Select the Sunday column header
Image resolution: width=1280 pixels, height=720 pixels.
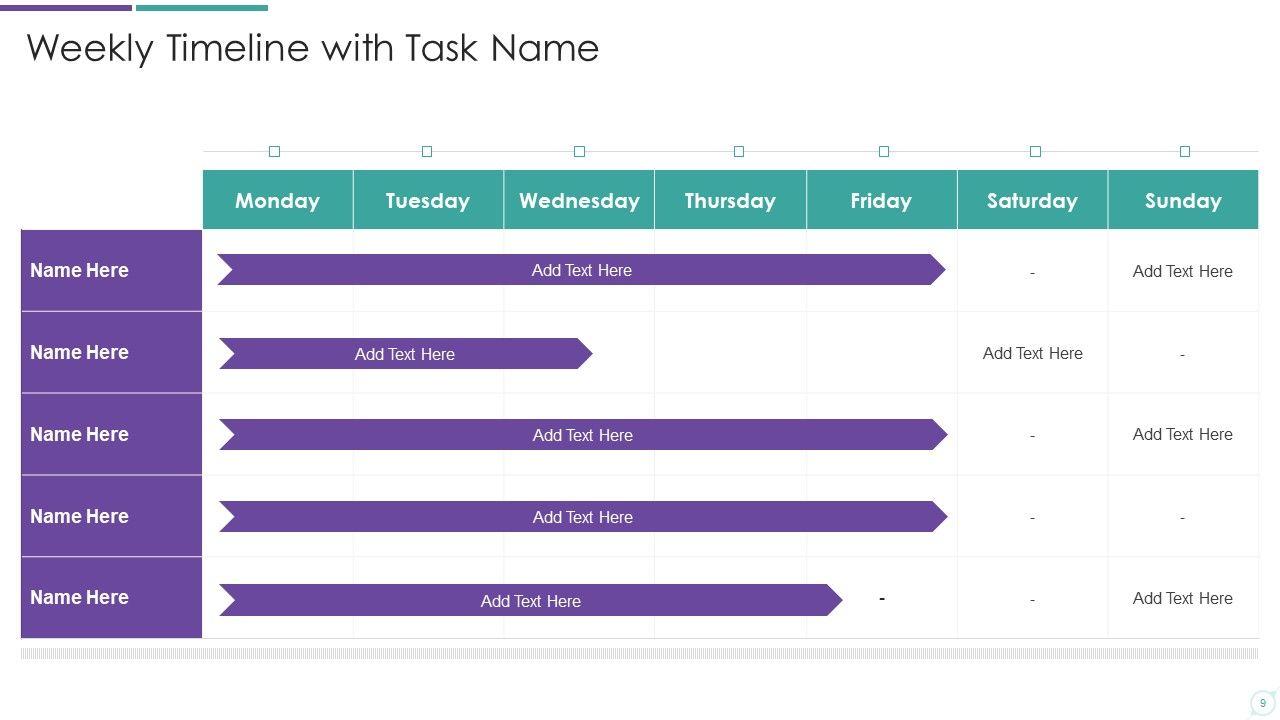coord(1183,200)
